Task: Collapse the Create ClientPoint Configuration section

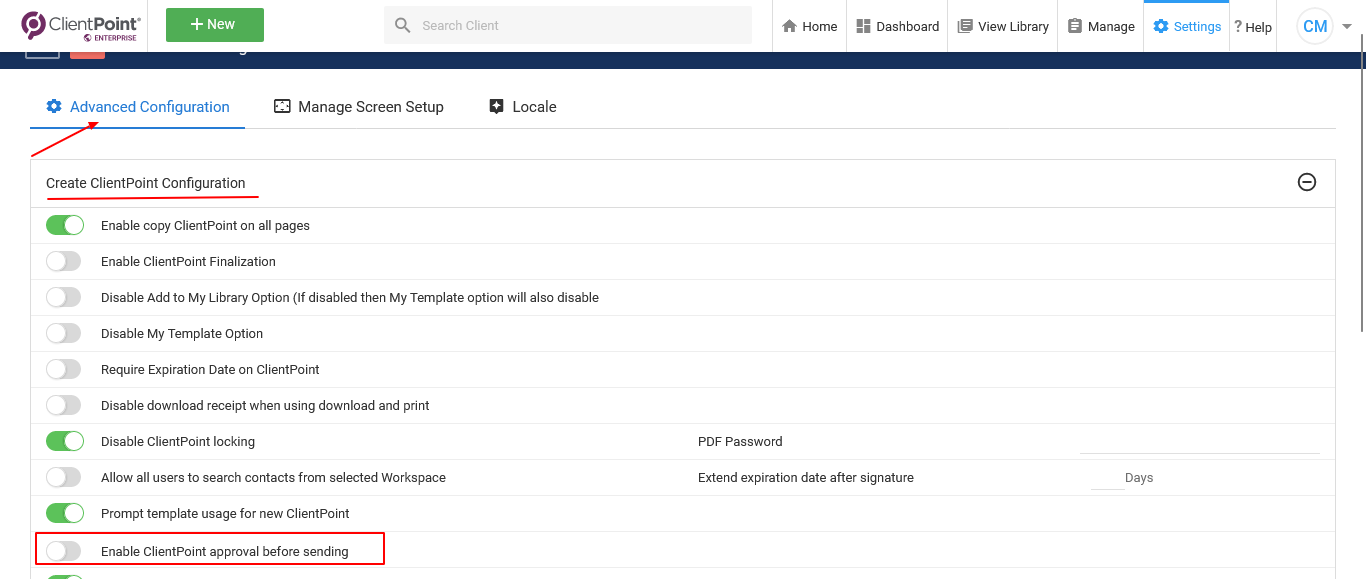Action: 1306,182
